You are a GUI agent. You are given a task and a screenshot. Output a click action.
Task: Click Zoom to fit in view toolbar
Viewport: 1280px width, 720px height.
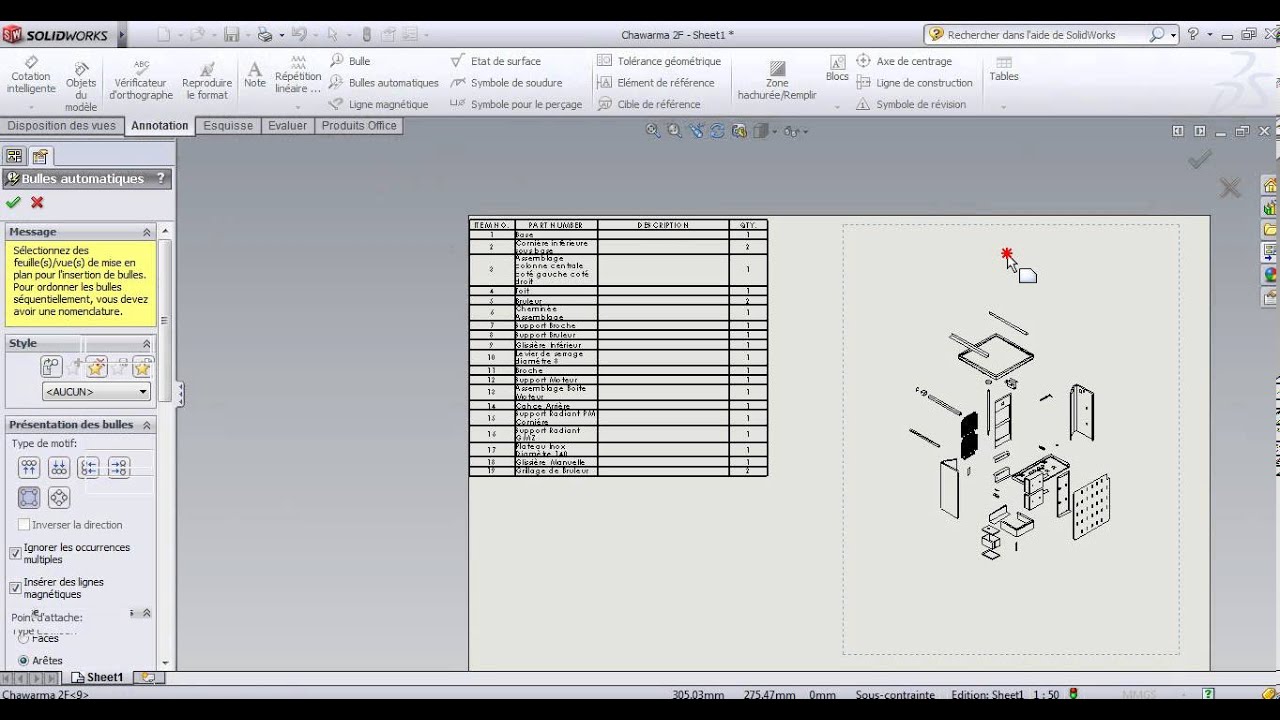tap(653, 131)
